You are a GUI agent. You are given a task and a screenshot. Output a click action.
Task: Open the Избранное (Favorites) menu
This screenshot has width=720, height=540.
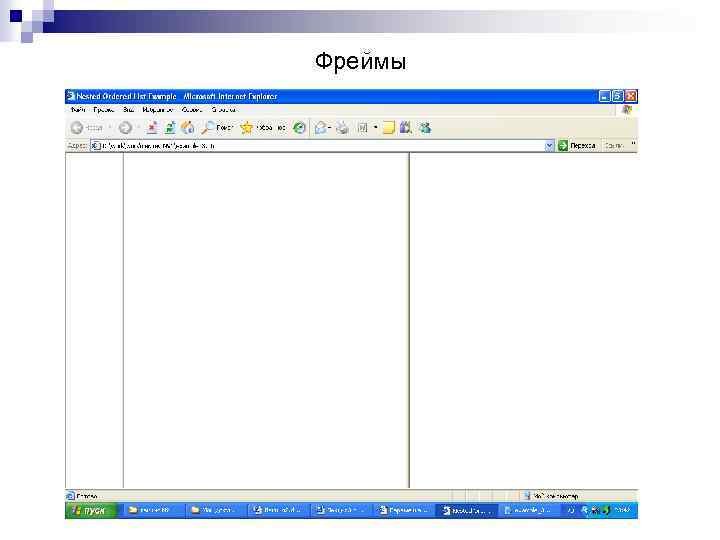pyautogui.click(x=158, y=110)
